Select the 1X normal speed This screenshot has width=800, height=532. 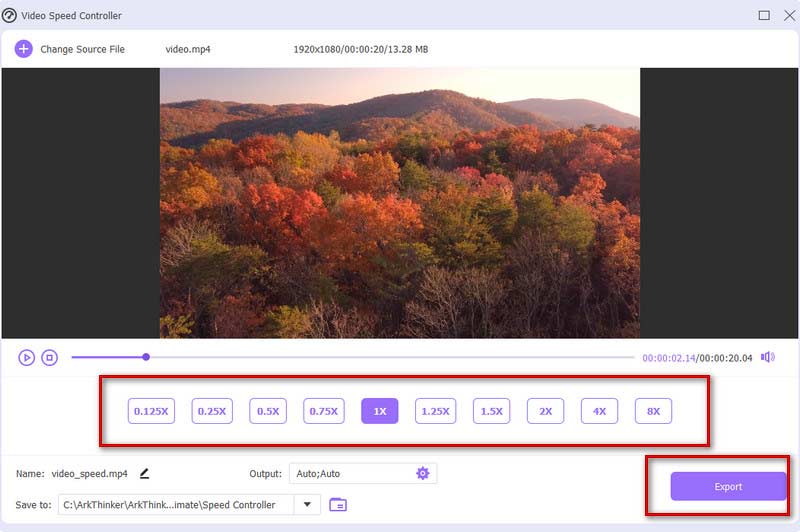pyautogui.click(x=380, y=411)
